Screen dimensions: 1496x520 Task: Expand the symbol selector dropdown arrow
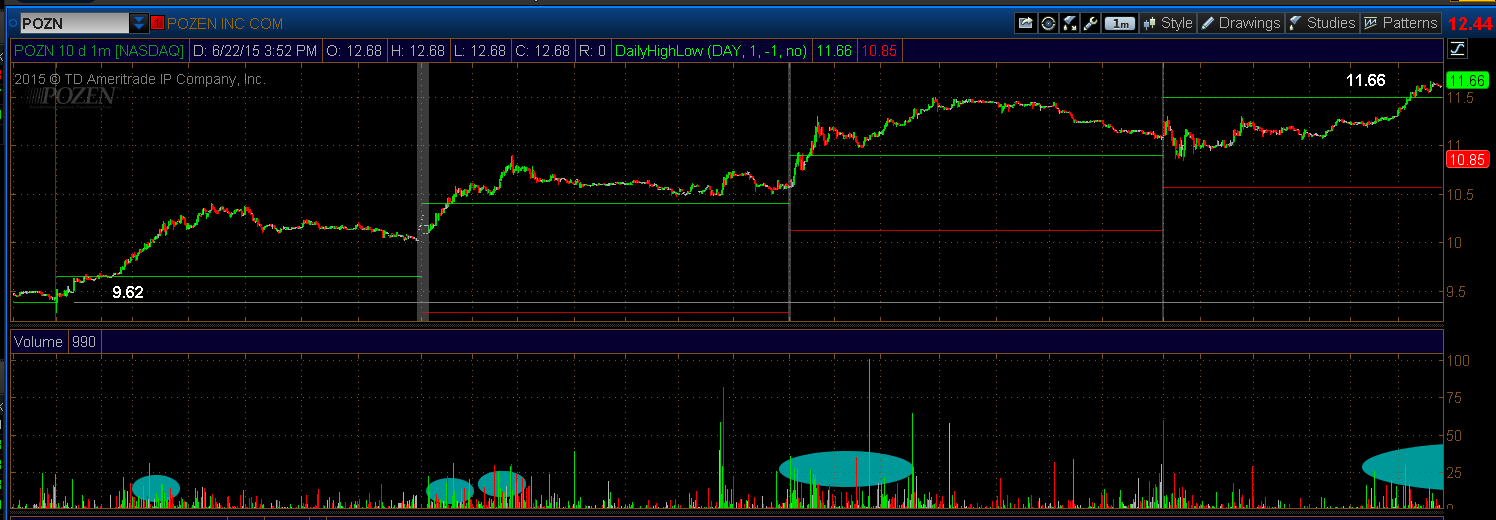139,23
